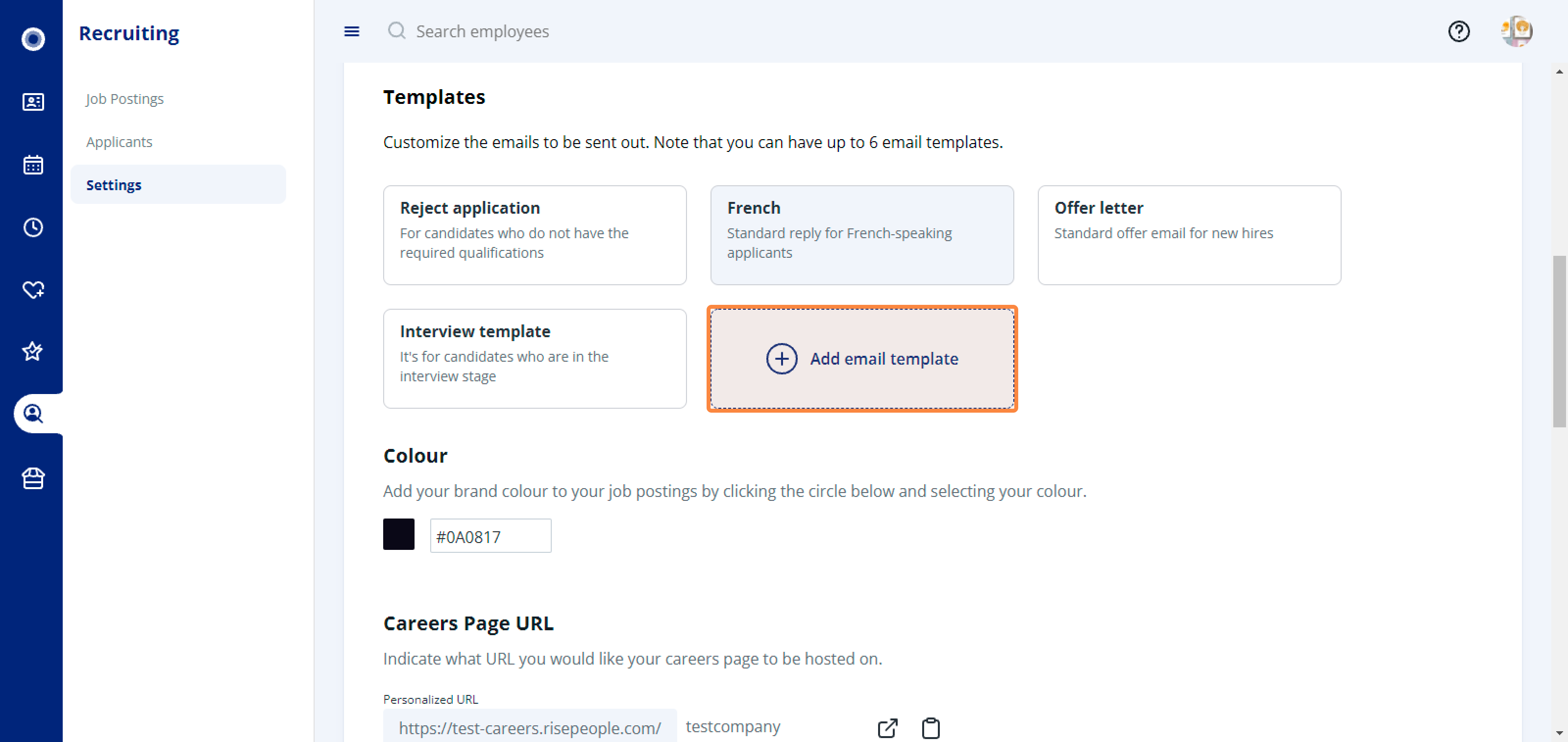The image size is (1568, 742).
Task: Click Add email template
Action: tap(862, 359)
